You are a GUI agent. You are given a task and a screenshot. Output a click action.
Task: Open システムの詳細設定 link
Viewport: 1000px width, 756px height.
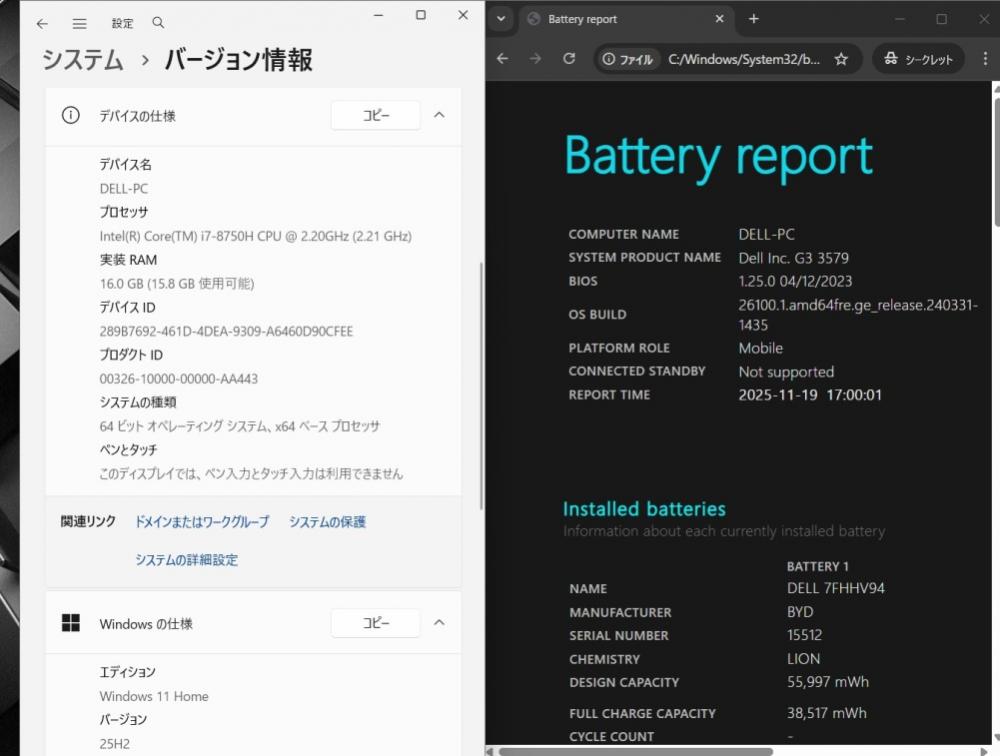pos(186,560)
